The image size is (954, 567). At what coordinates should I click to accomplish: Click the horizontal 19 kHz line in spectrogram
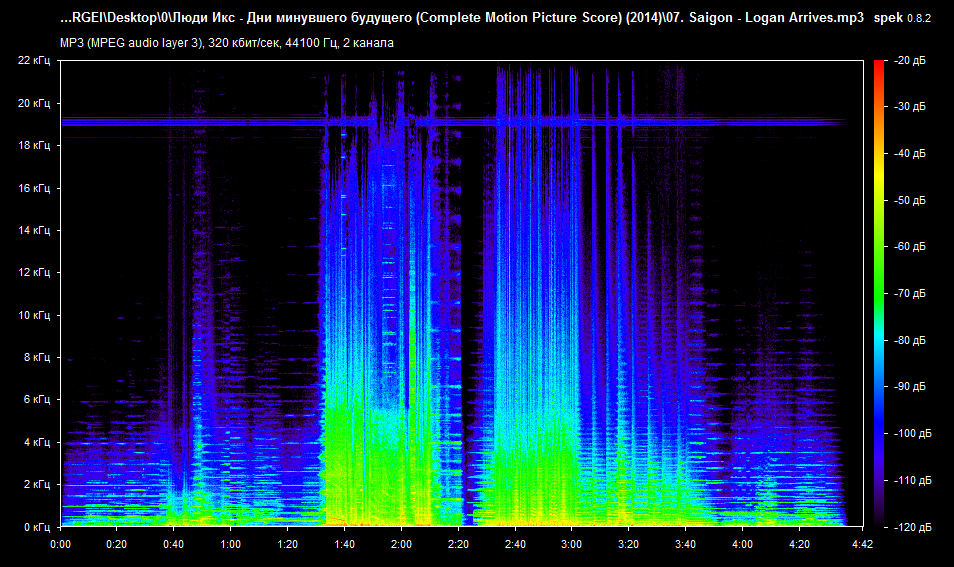[200, 122]
